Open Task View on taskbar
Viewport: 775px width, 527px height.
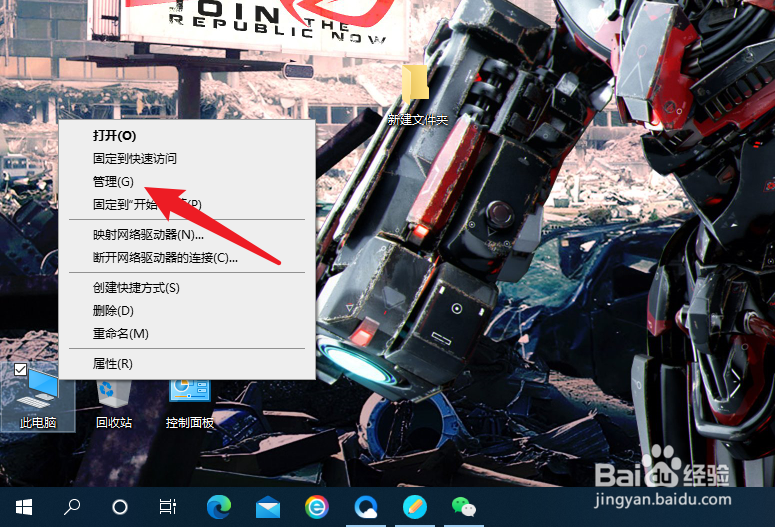168,507
